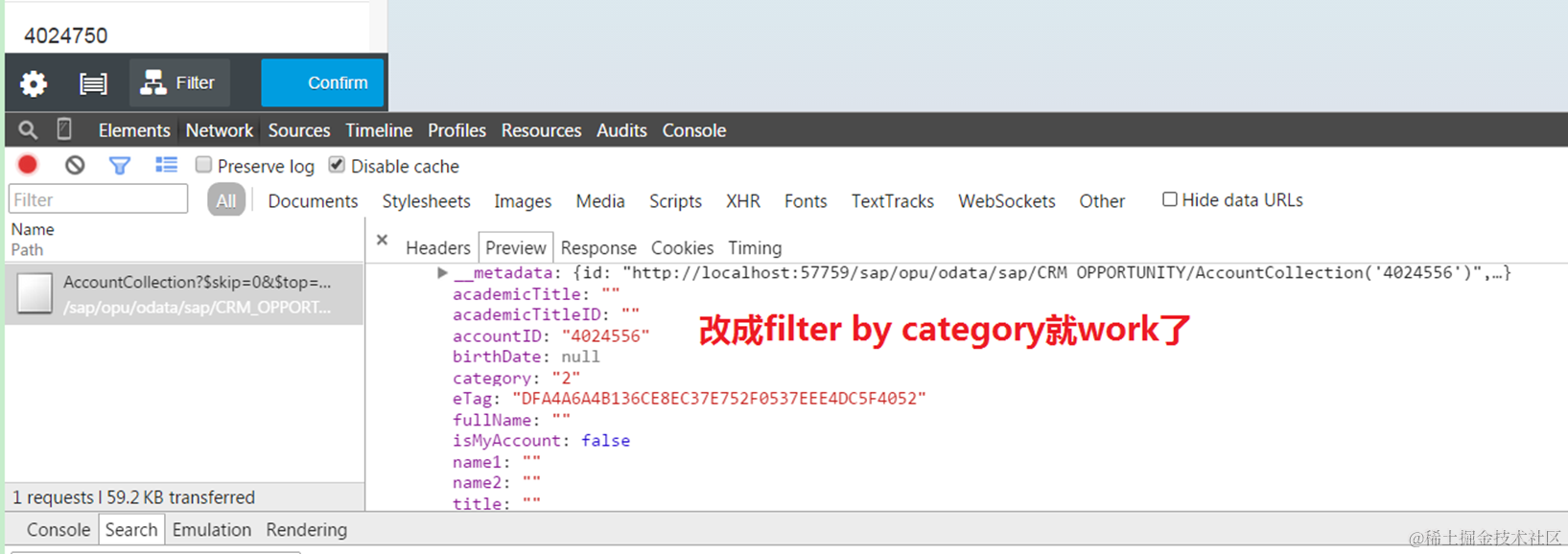Filter requests by Scripts
The width and height of the screenshot is (1568, 554).
pyautogui.click(x=675, y=201)
